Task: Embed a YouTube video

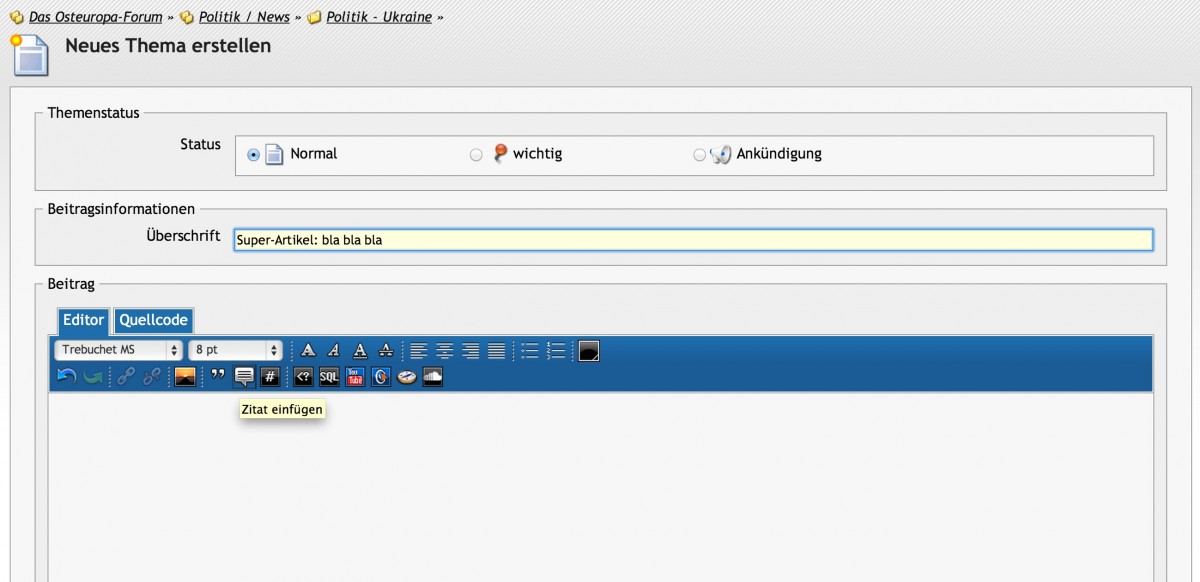Action: coord(355,377)
